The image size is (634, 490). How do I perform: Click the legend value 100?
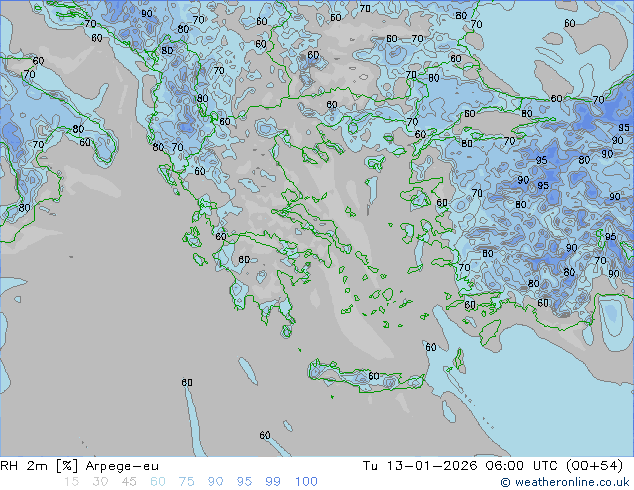[306, 482]
